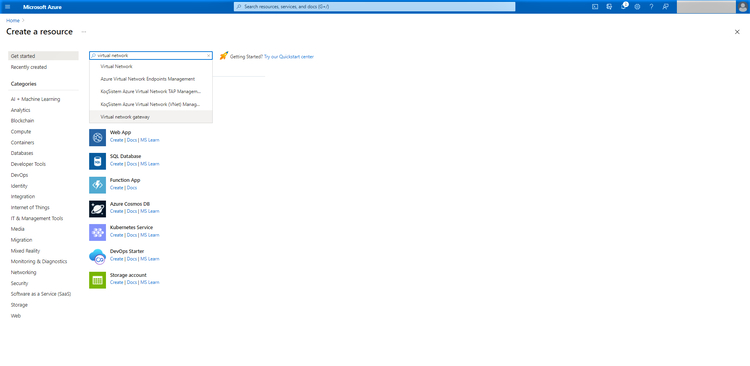Click Create under SQL Database
The height and width of the screenshot is (366, 750).
pos(116,164)
